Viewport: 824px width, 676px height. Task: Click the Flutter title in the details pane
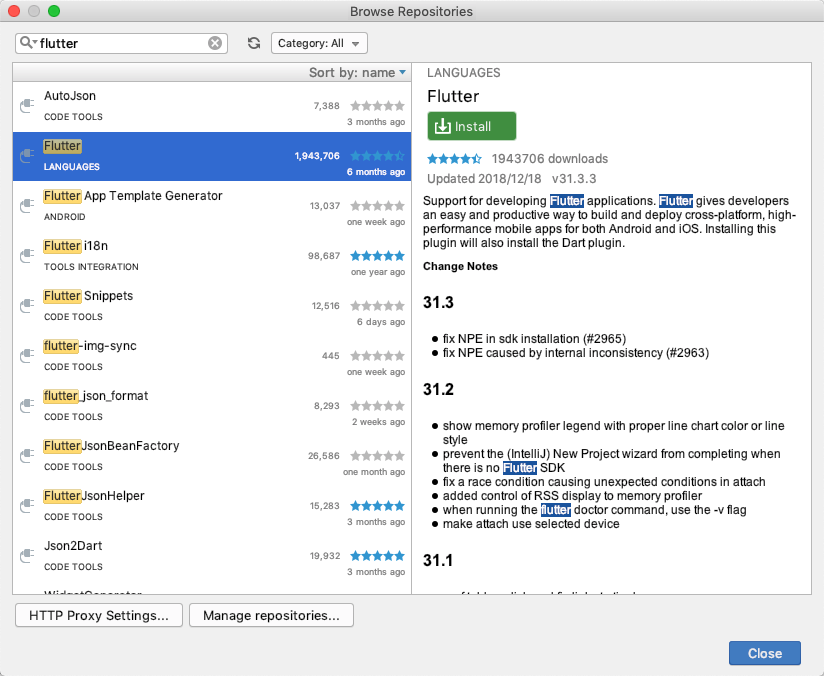click(453, 96)
